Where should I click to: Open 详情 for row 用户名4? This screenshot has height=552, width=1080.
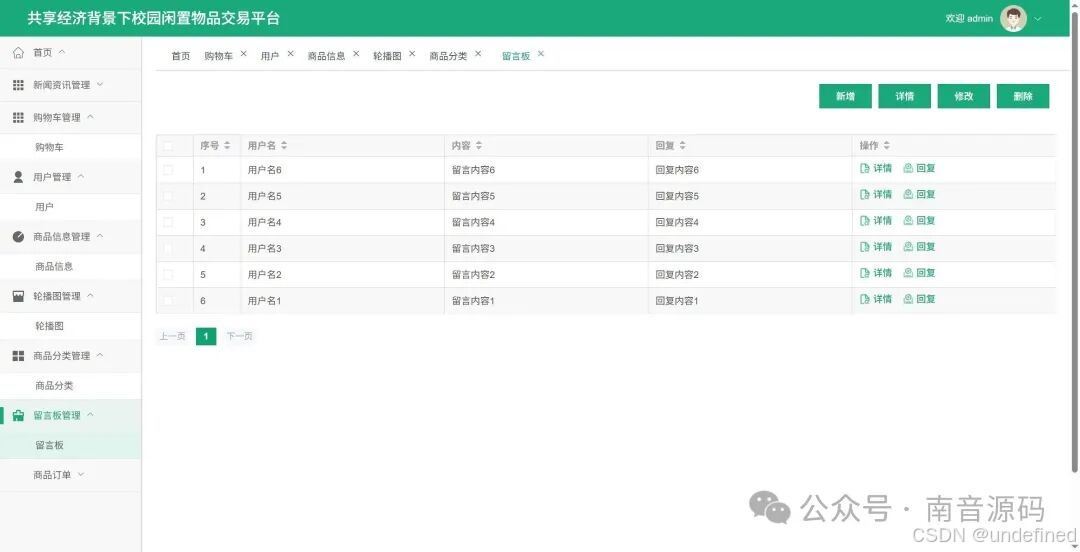click(876, 221)
